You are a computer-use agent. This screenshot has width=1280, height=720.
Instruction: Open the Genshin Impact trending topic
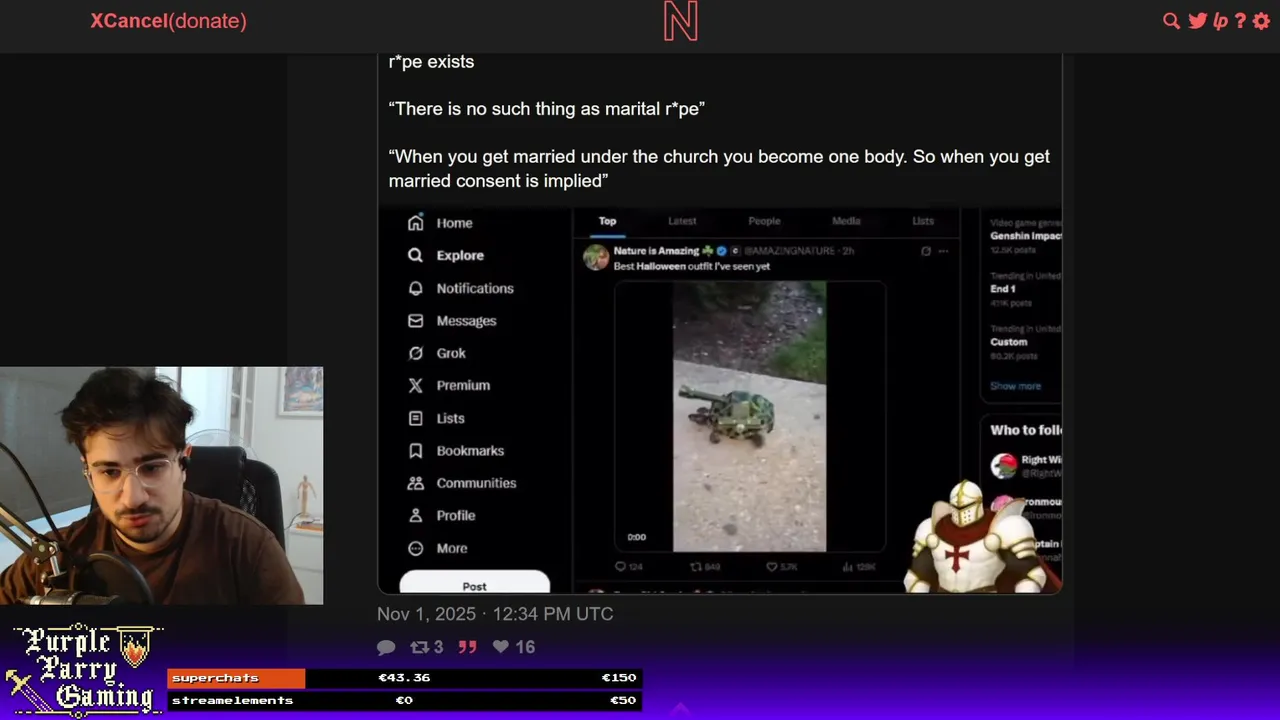1025,236
